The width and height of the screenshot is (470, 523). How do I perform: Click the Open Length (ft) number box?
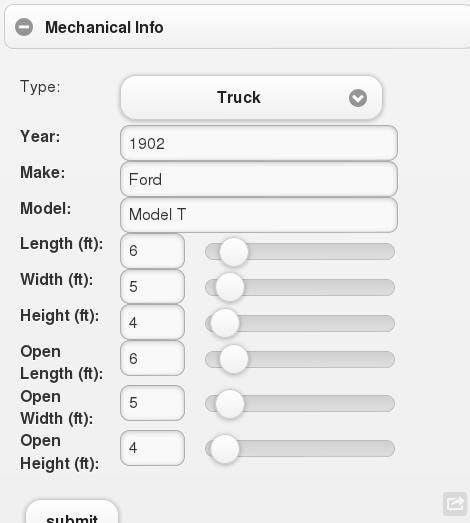(x=152, y=358)
